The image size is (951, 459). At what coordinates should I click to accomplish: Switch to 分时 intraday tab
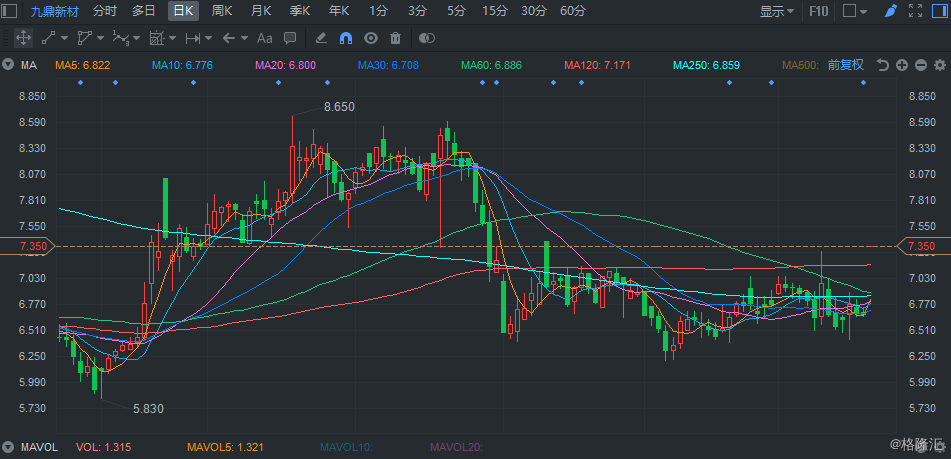click(104, 12)
